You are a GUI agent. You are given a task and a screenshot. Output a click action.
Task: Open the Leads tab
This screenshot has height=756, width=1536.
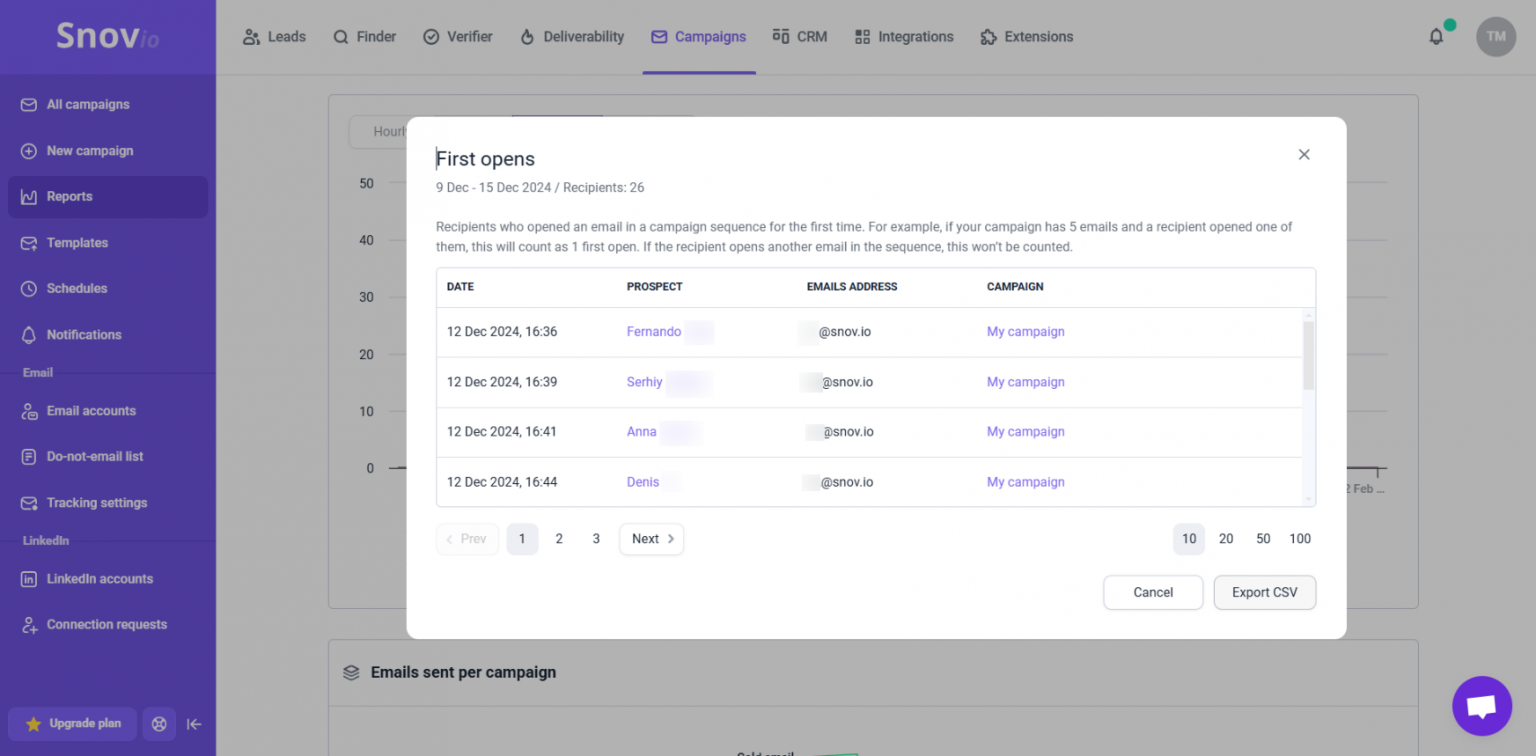tap(274, 37)
